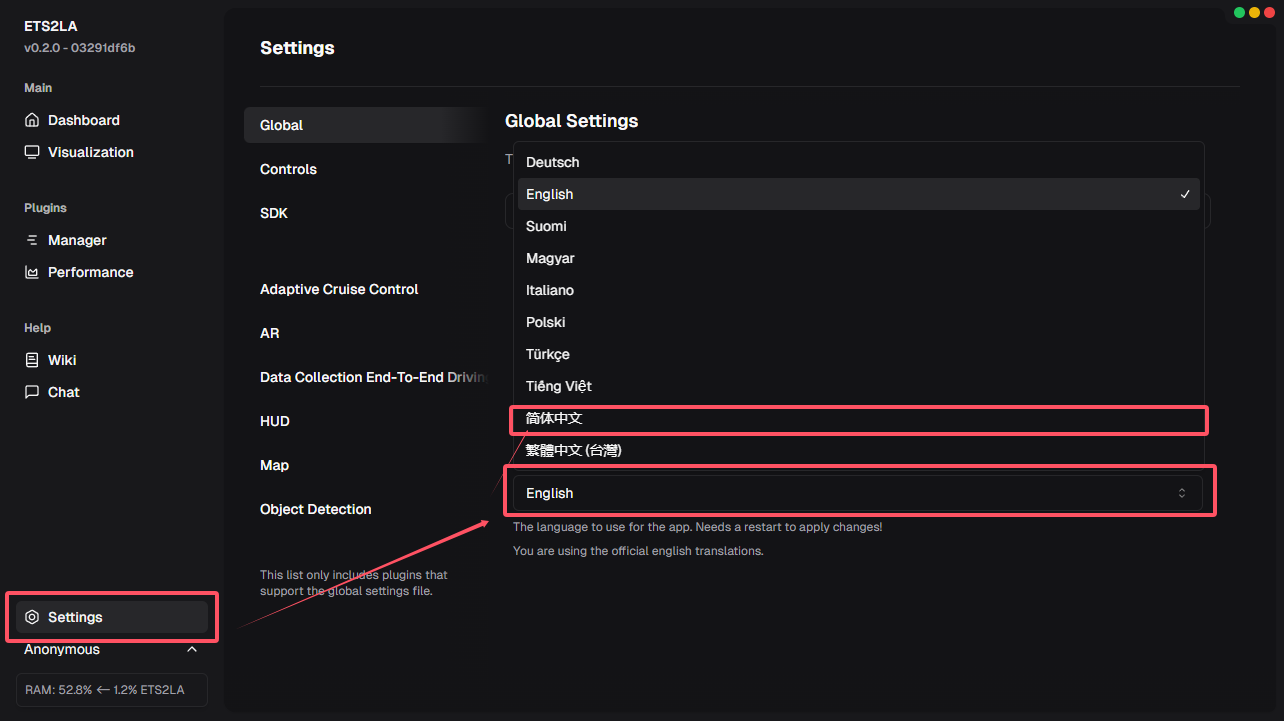Go to Dashboard page
Viewport: 1284px width, 721px height.
click(112, 120)
